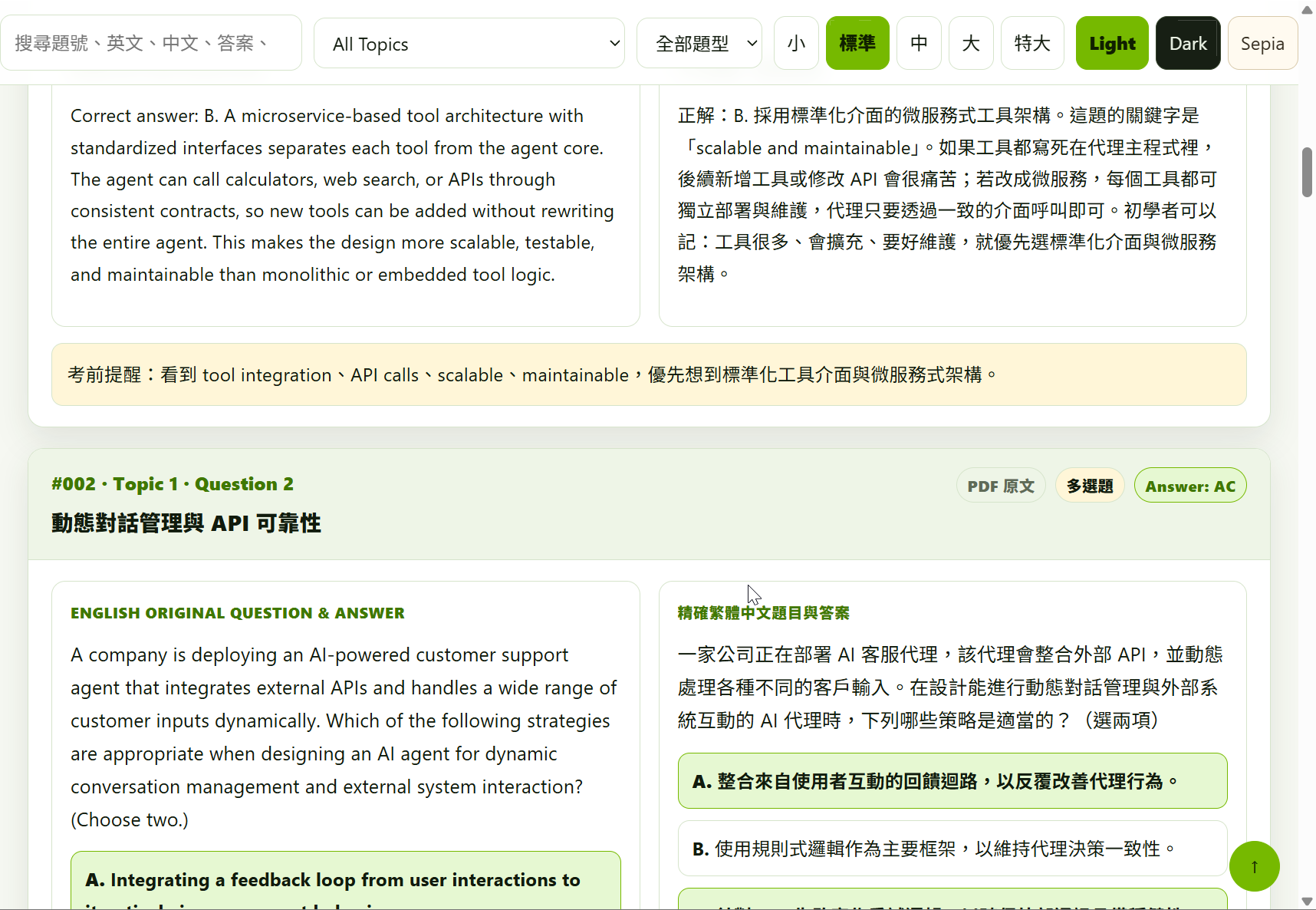1316x910 pixels.
Task: Switch to the Dark theme
Action: [1188, 44]
